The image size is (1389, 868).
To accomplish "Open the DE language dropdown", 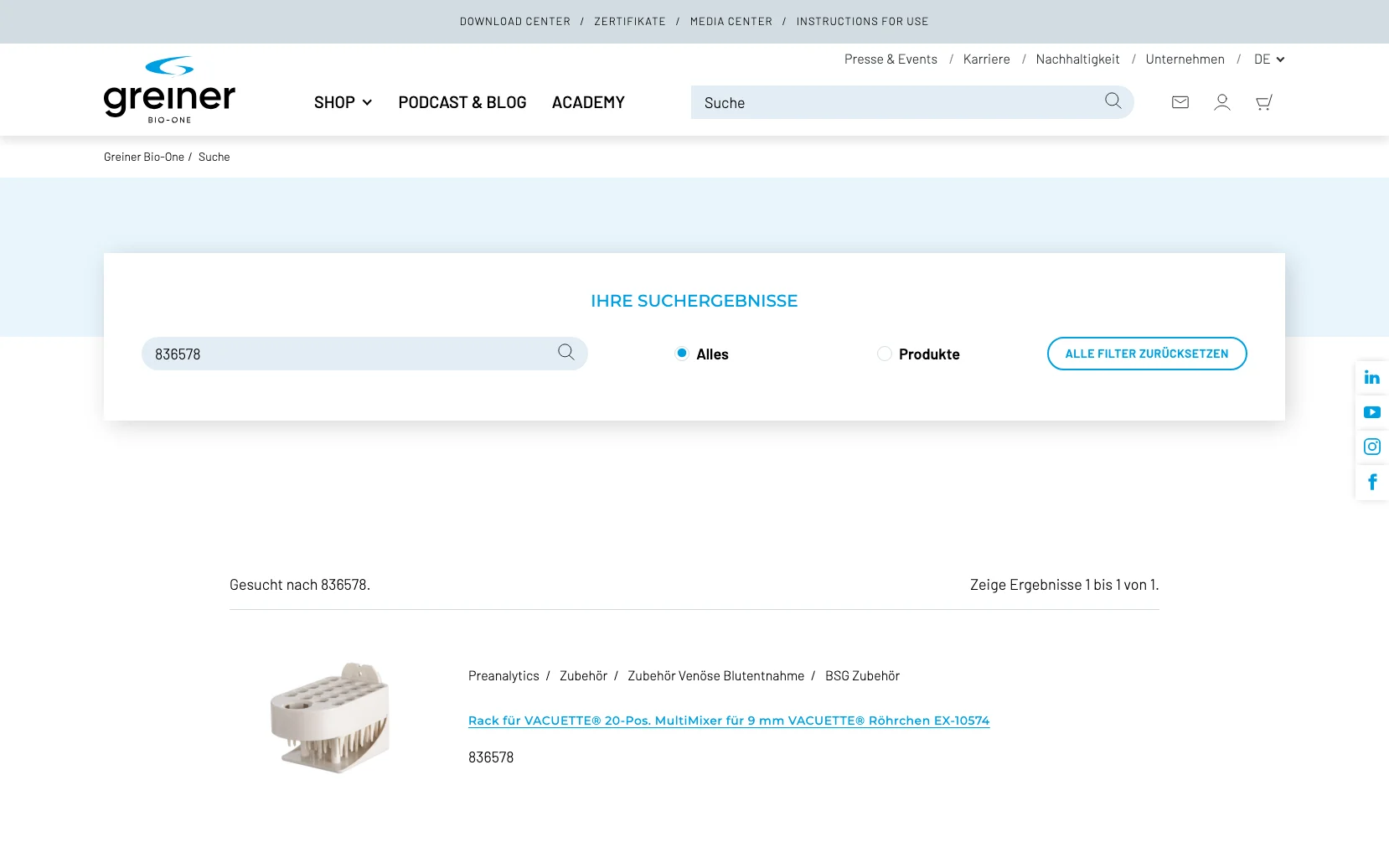I will pyautogui.click(x=1269, y=59).
